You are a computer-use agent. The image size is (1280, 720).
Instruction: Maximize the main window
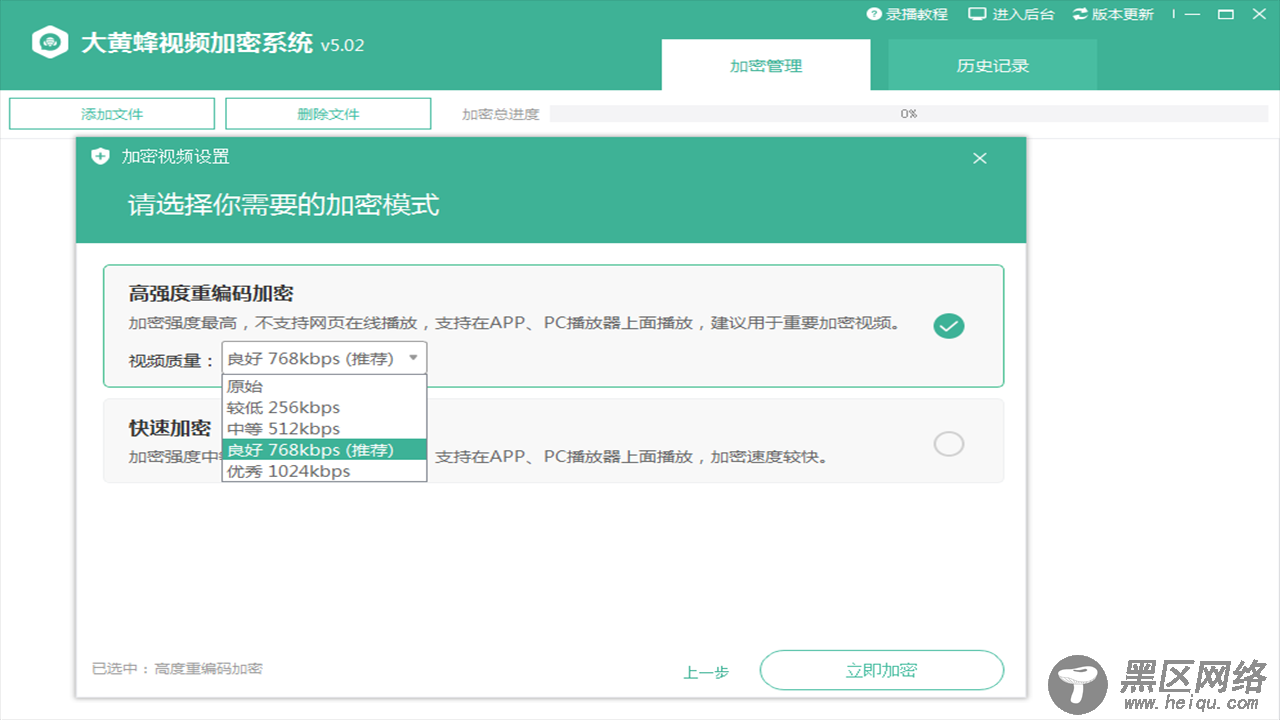pyautogui.click(x=1226, y=14)
